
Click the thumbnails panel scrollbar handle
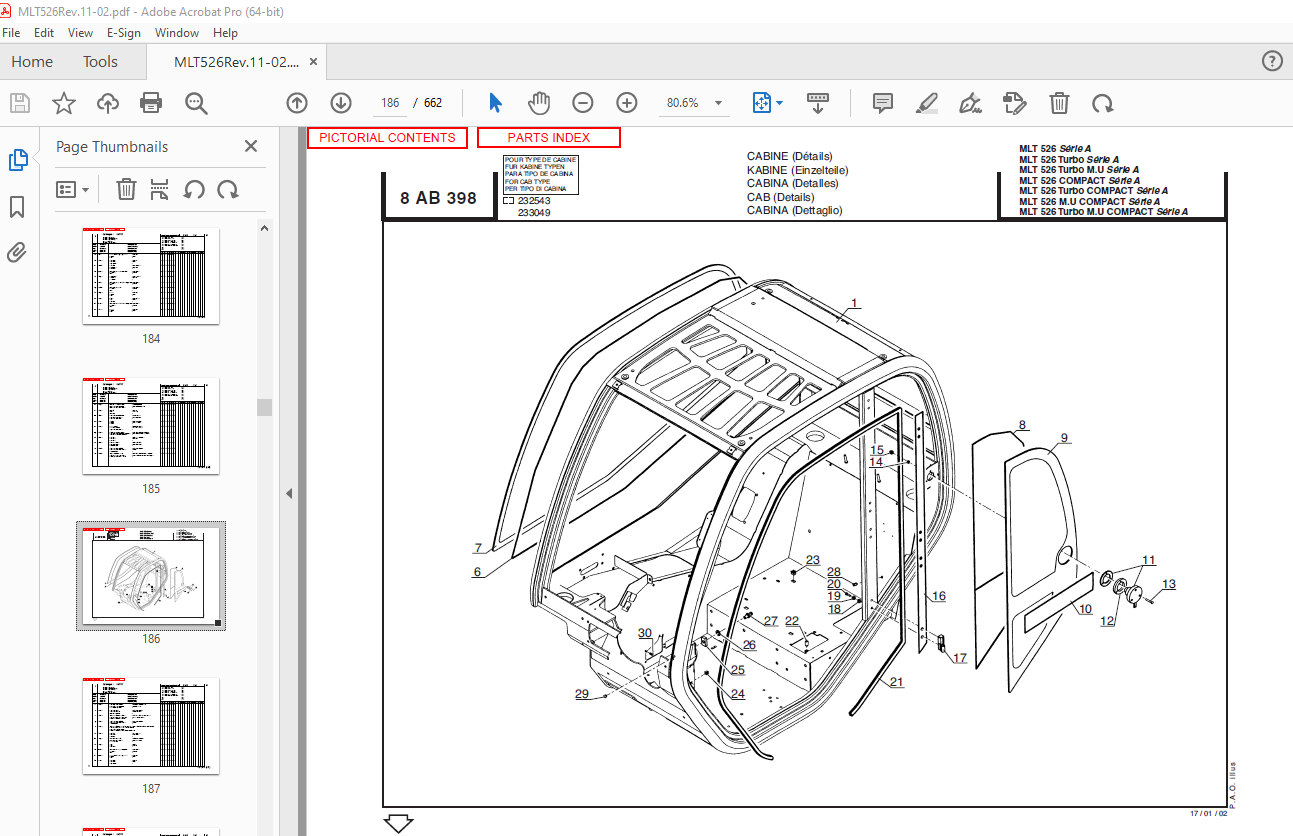pyautogui.click(x=264, y=407)
